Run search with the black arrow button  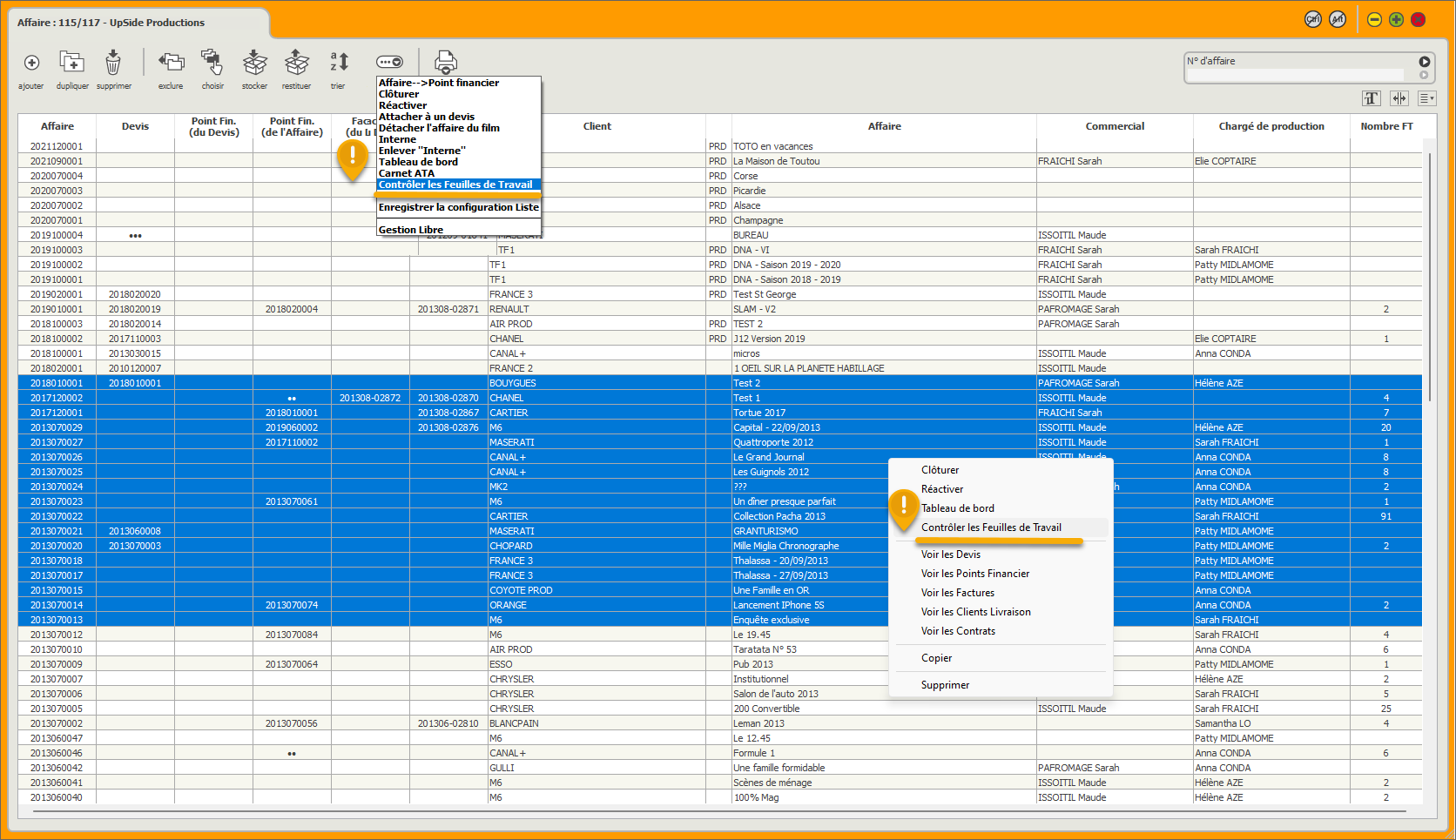pos(1425,62)
